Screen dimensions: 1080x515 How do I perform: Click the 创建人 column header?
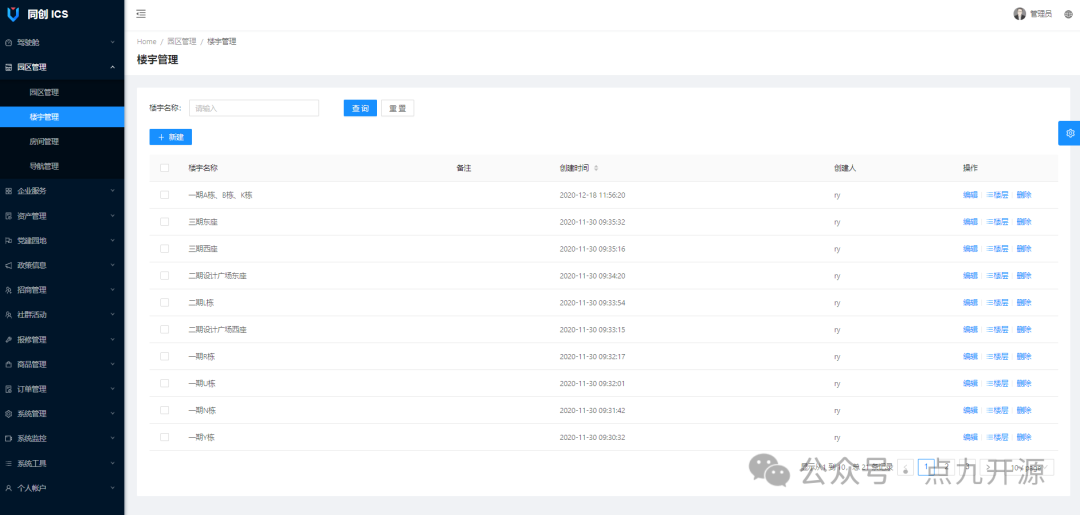[x=844, y=168]
